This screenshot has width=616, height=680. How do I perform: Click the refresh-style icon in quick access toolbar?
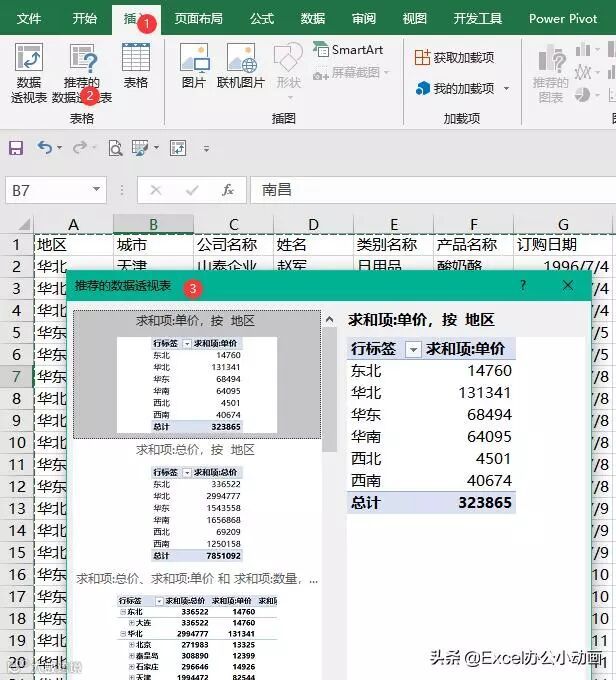[x=178, y=148]
